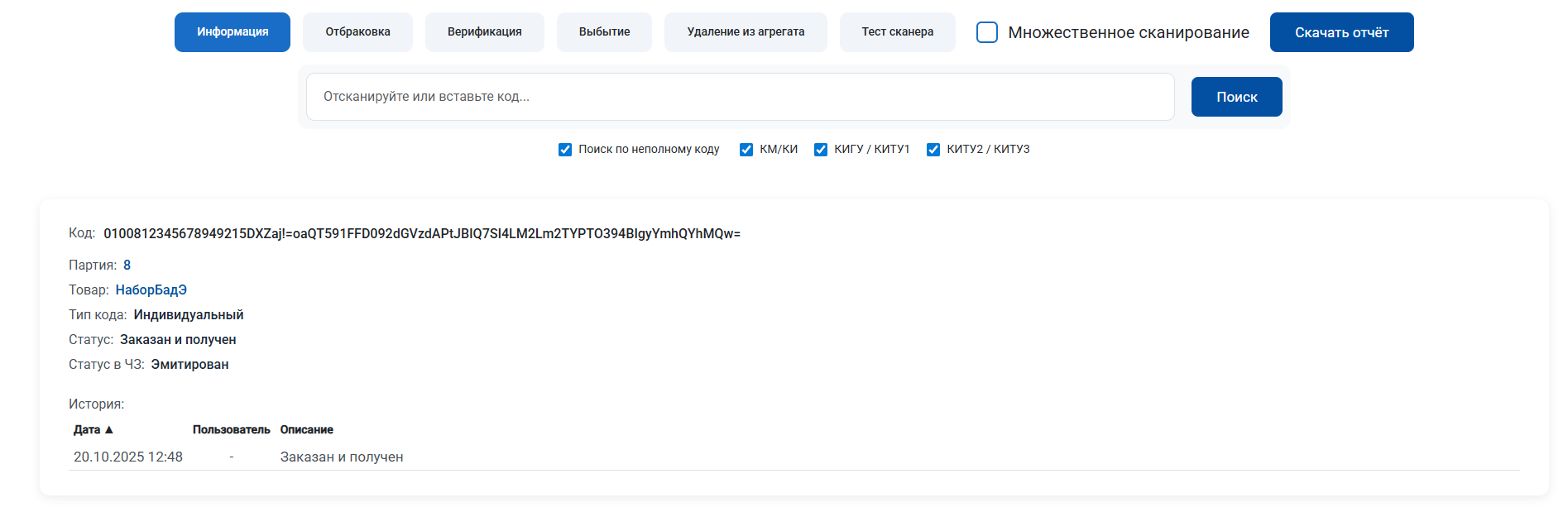The height and width of the screenshot is (512, 1568).
Task: Click the Описание column header
Action: point(306,430)
